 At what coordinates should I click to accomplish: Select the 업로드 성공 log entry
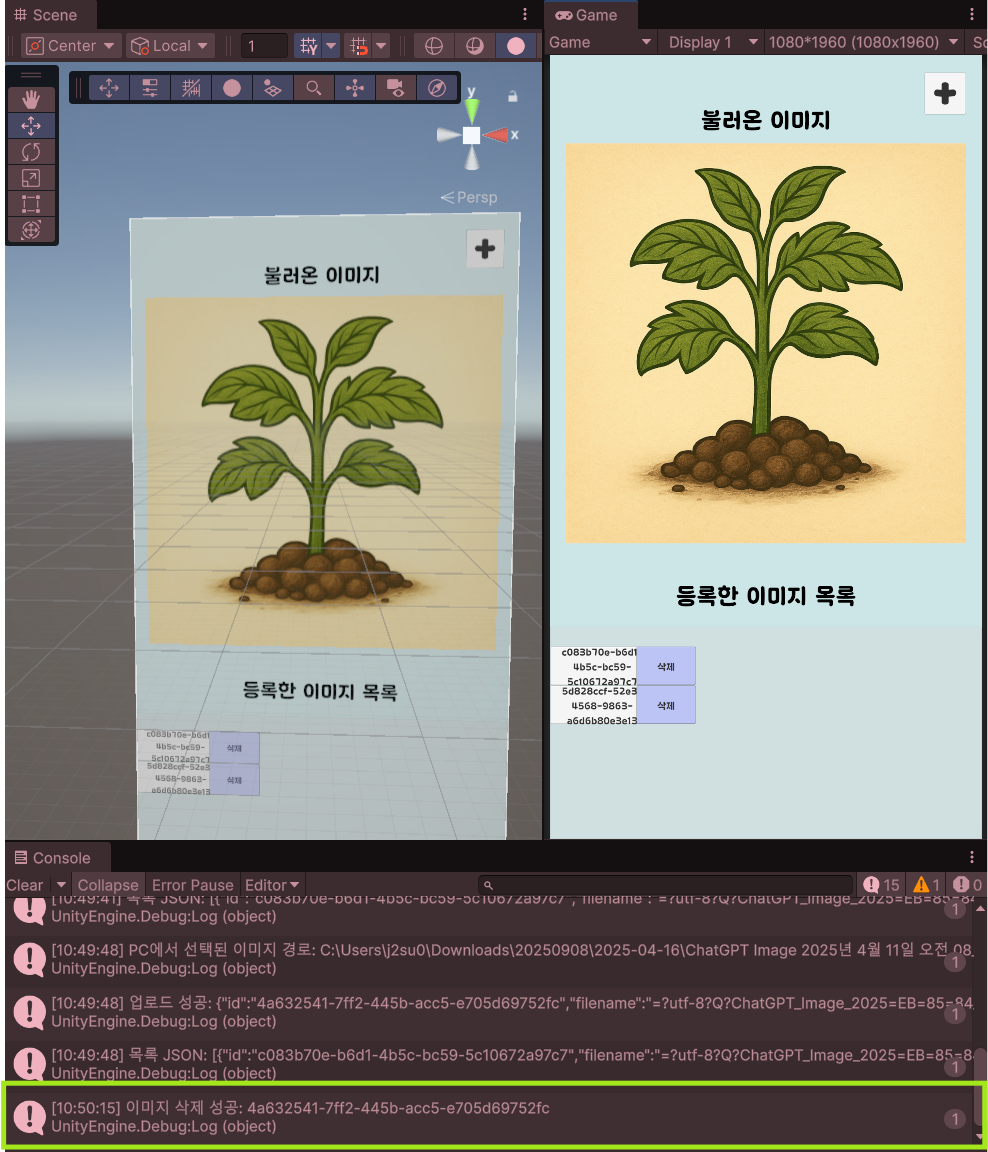(x=488, y=1012)
